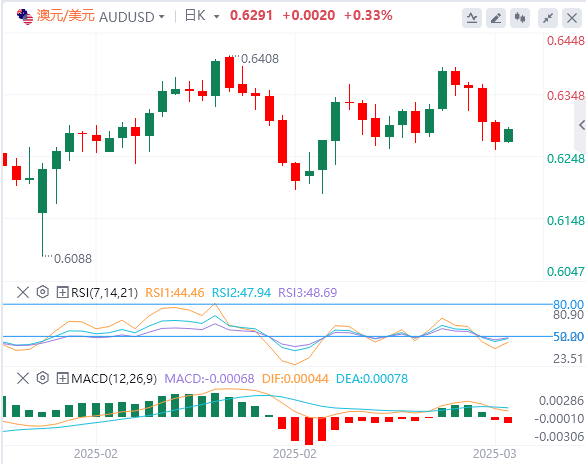Click the 0.6448 price axis label
Screen dimensions: 586x464
click(x=566, y=40)
